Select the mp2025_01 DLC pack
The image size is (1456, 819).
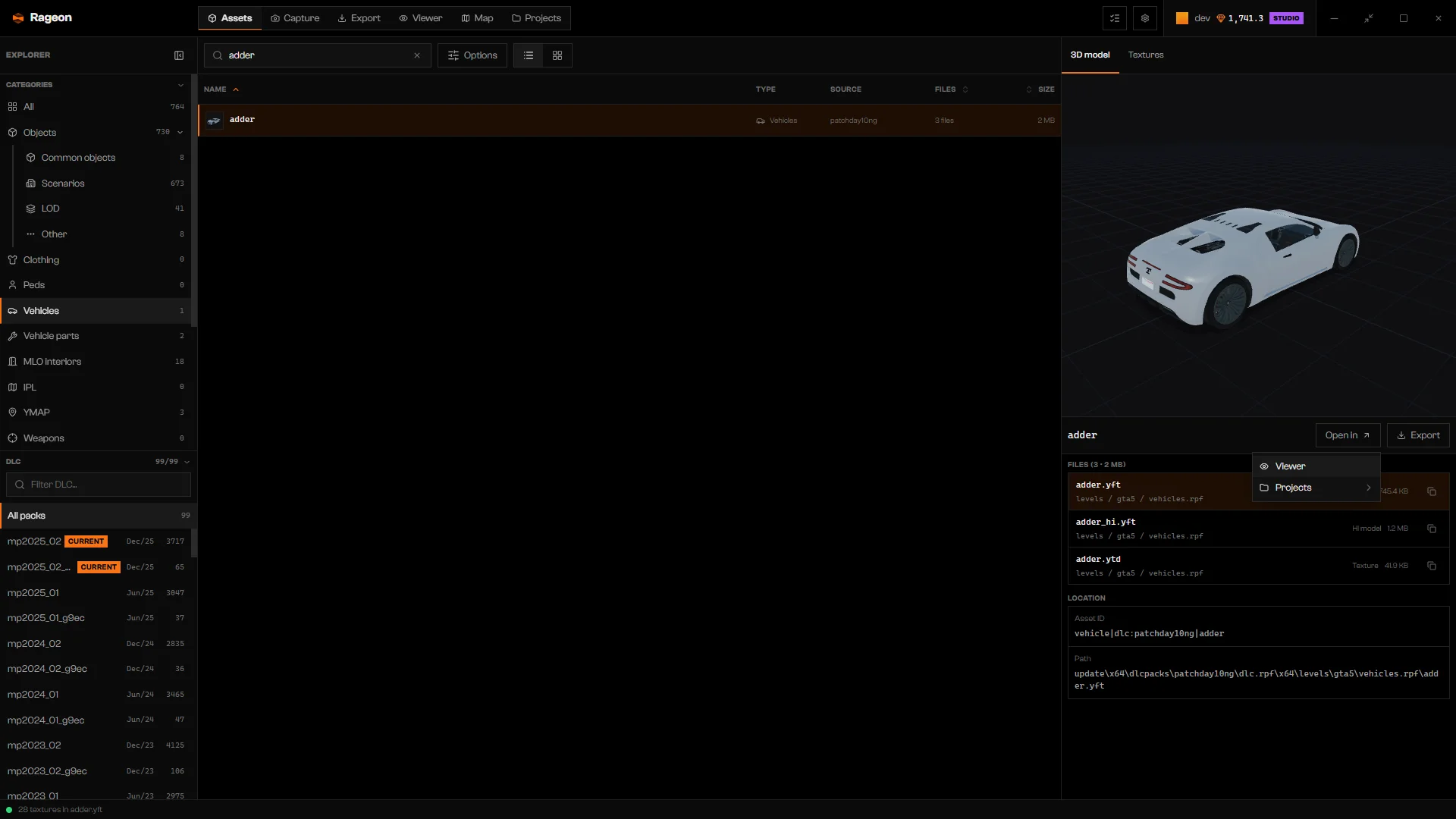[x=96, y=593]
